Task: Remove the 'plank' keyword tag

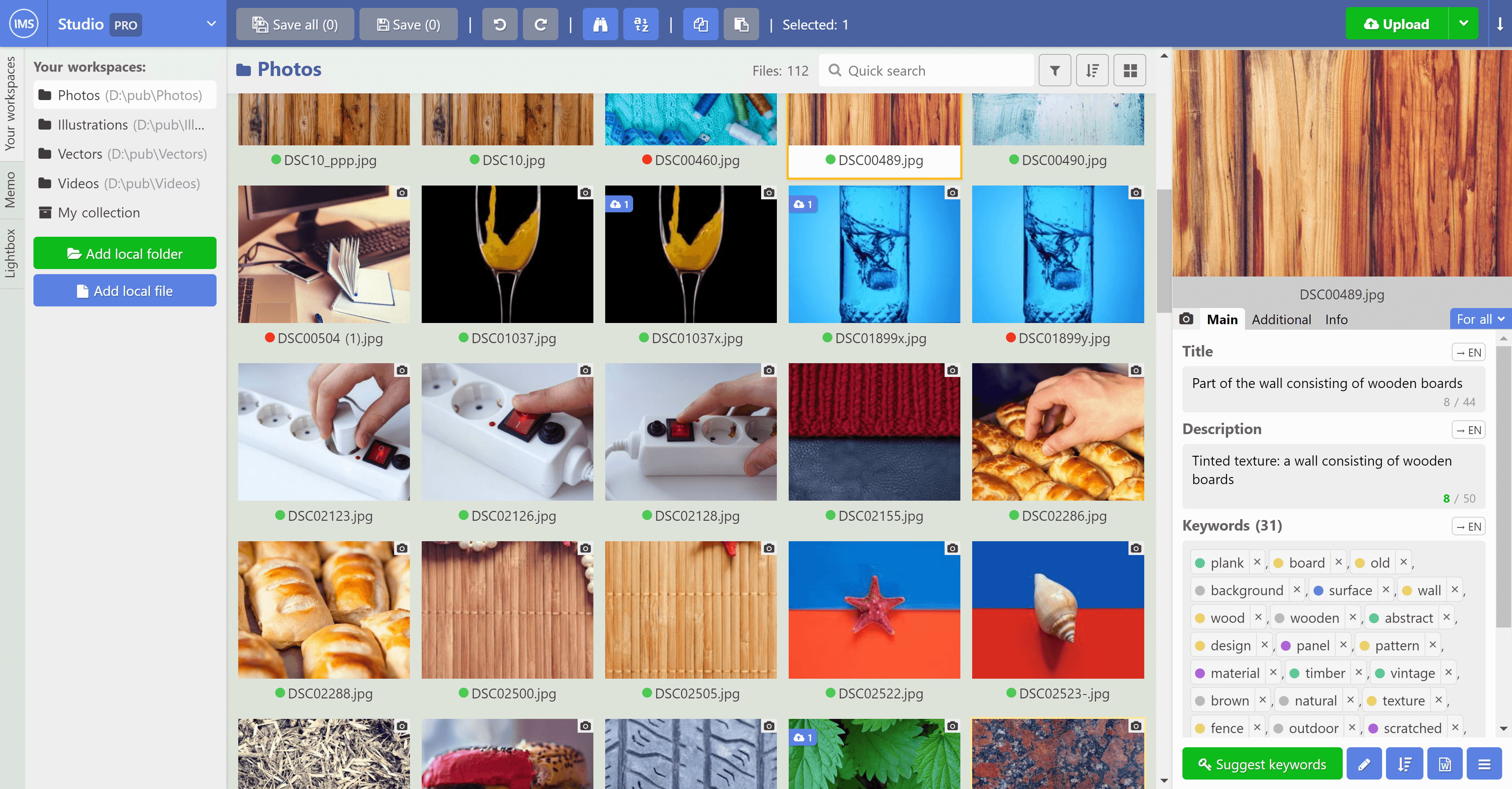Action: [x=1257, y=562]
